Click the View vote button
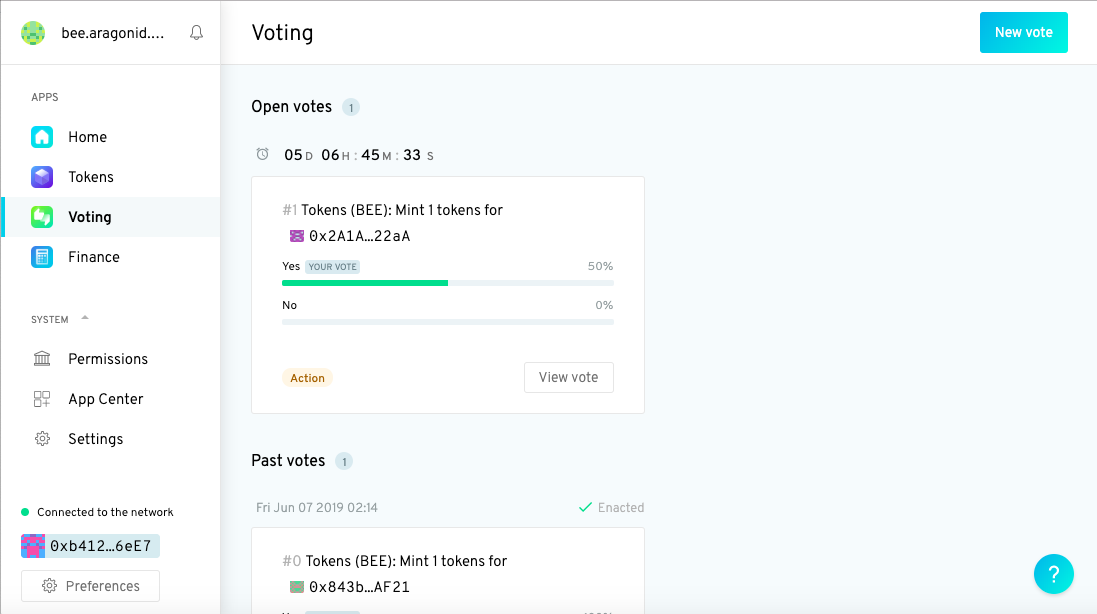 click(569, 378)
